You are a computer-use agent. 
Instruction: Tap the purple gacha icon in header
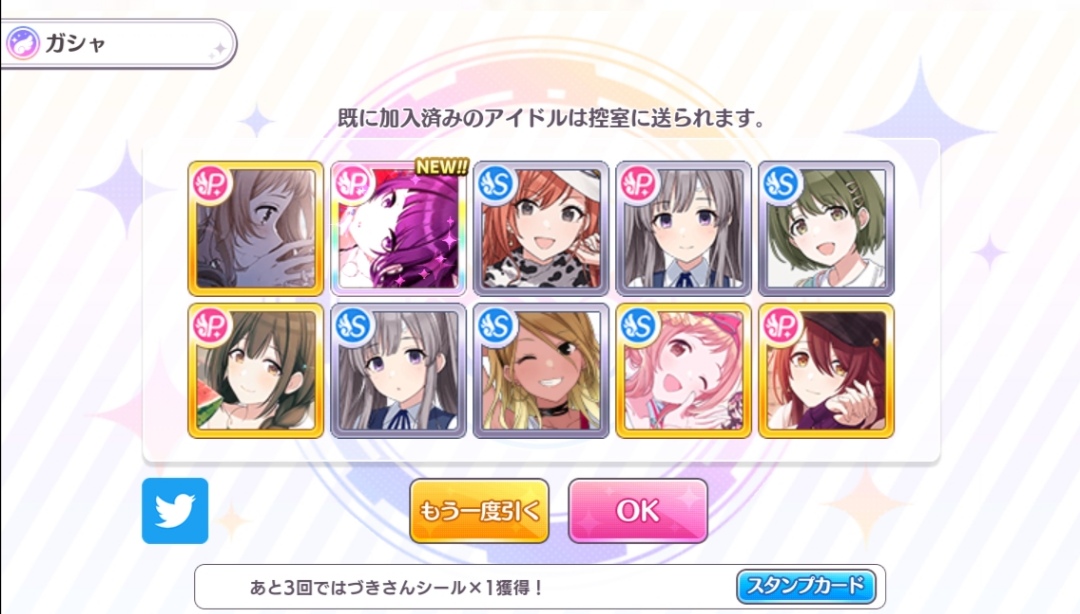tap(23, 43)
